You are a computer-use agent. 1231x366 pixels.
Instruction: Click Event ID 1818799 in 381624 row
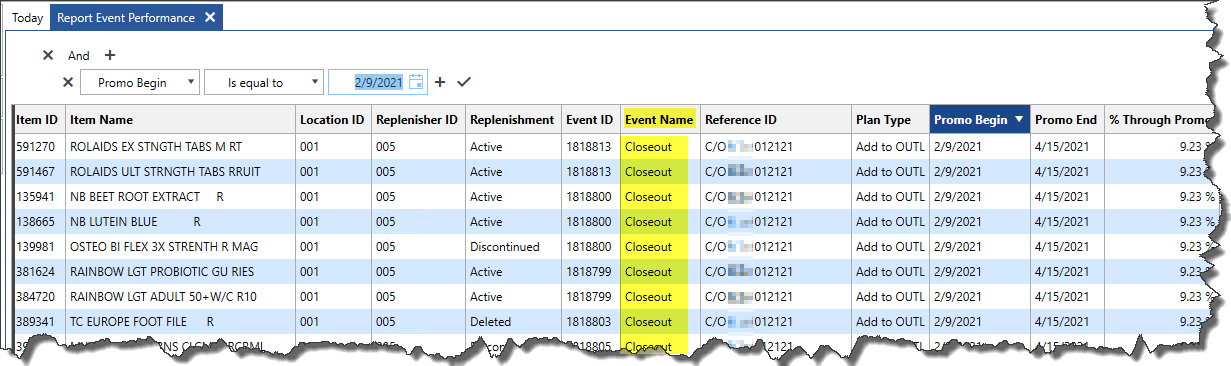(x=591, y=272)
